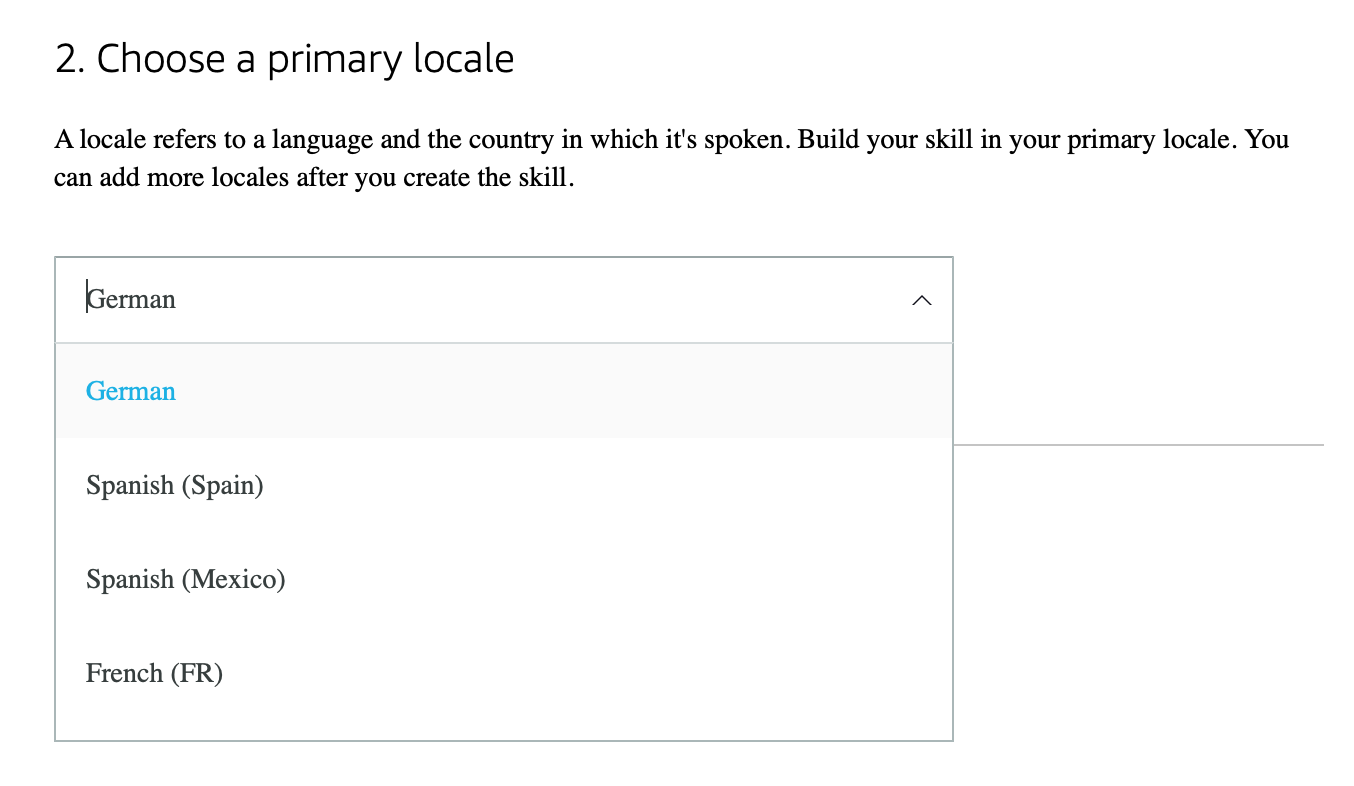This screenshot has height=786, width=1354.
Task: Click into the locale combo box field showing German
Action: click(x=504, y=300)
